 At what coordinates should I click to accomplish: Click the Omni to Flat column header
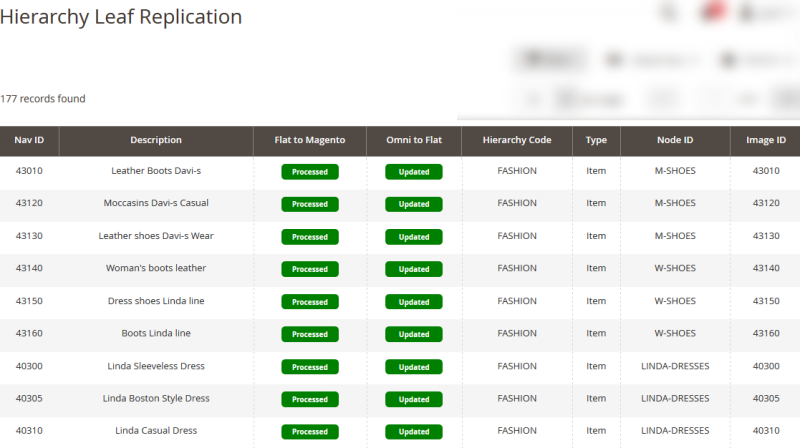(x=414, y=140)
